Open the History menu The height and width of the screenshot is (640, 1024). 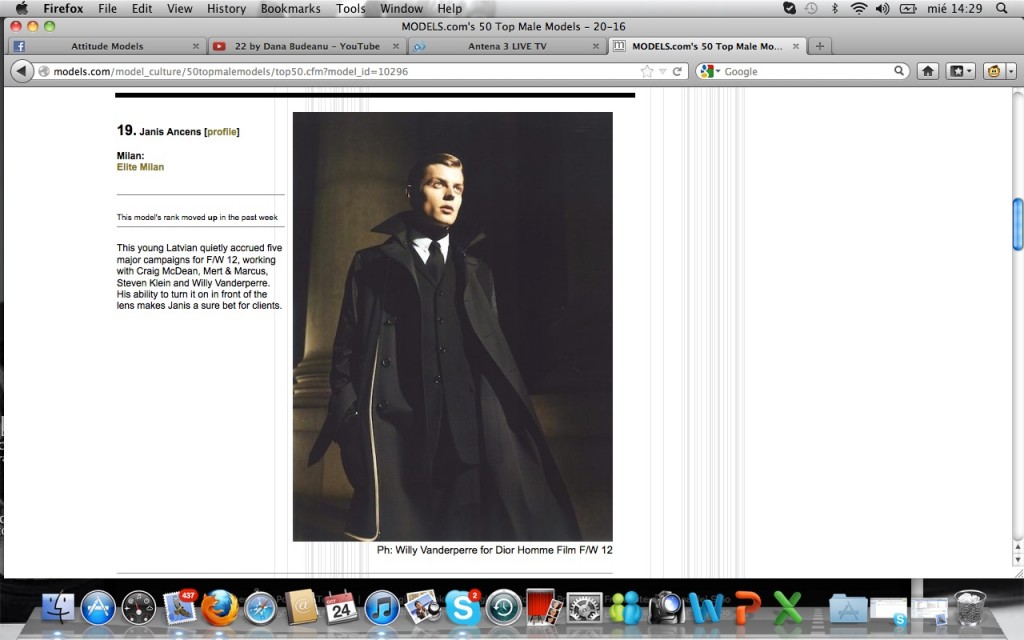[226, 8]
